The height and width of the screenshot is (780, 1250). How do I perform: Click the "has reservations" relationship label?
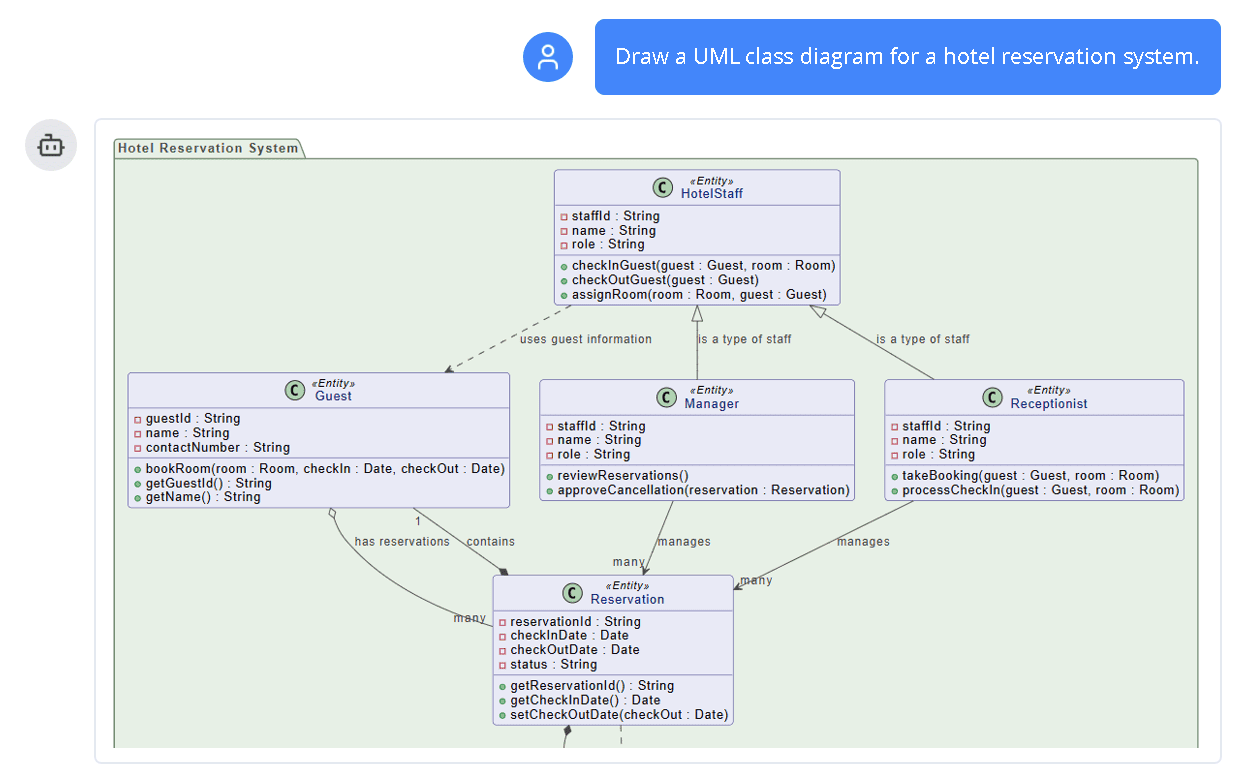coord(402,542)
